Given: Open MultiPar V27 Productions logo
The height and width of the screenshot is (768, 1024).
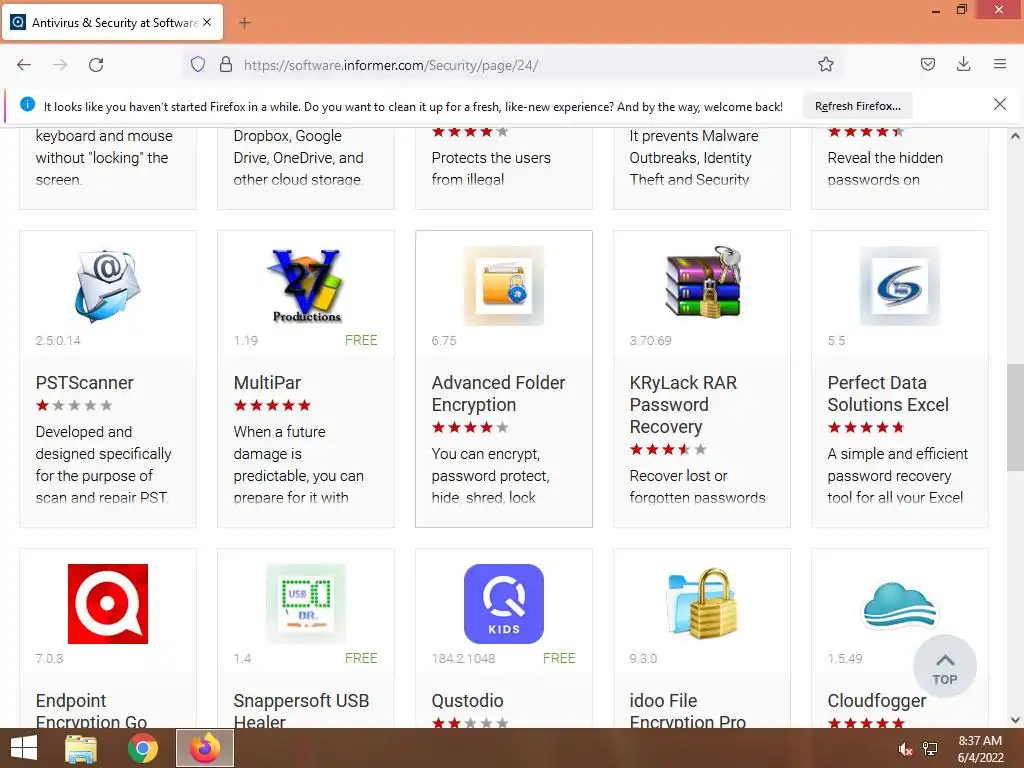Looking at the screenshot, I should (x=306, y=286).
